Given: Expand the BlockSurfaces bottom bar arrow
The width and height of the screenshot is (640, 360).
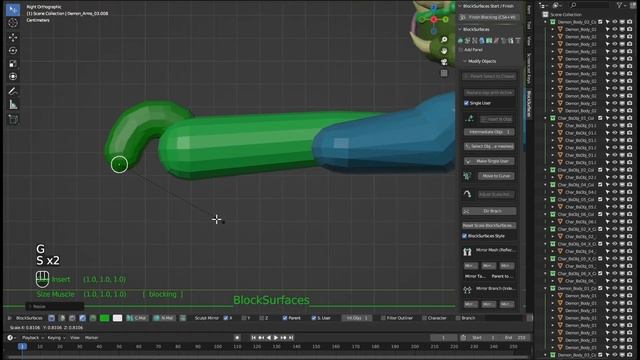Looking at the screenshot, I should 10,318.
